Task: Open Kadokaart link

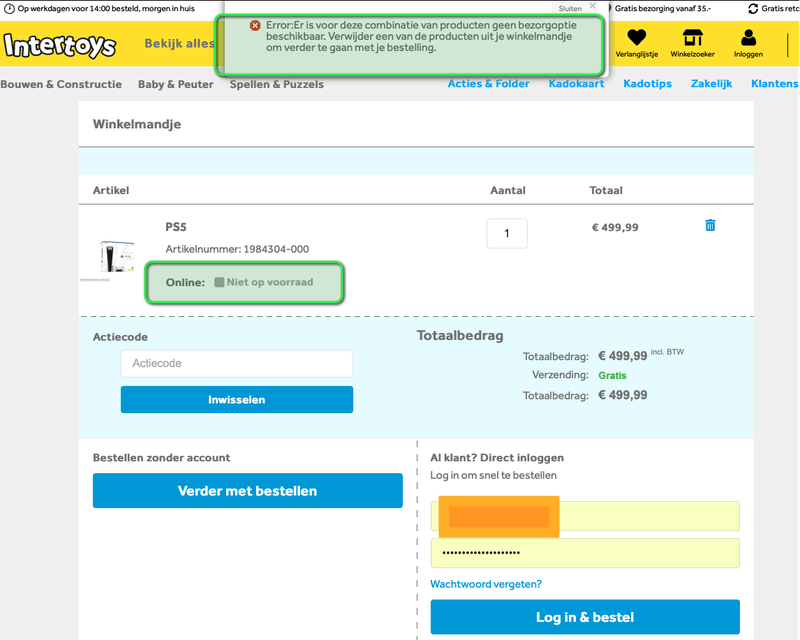Action: tap(576, 84)
